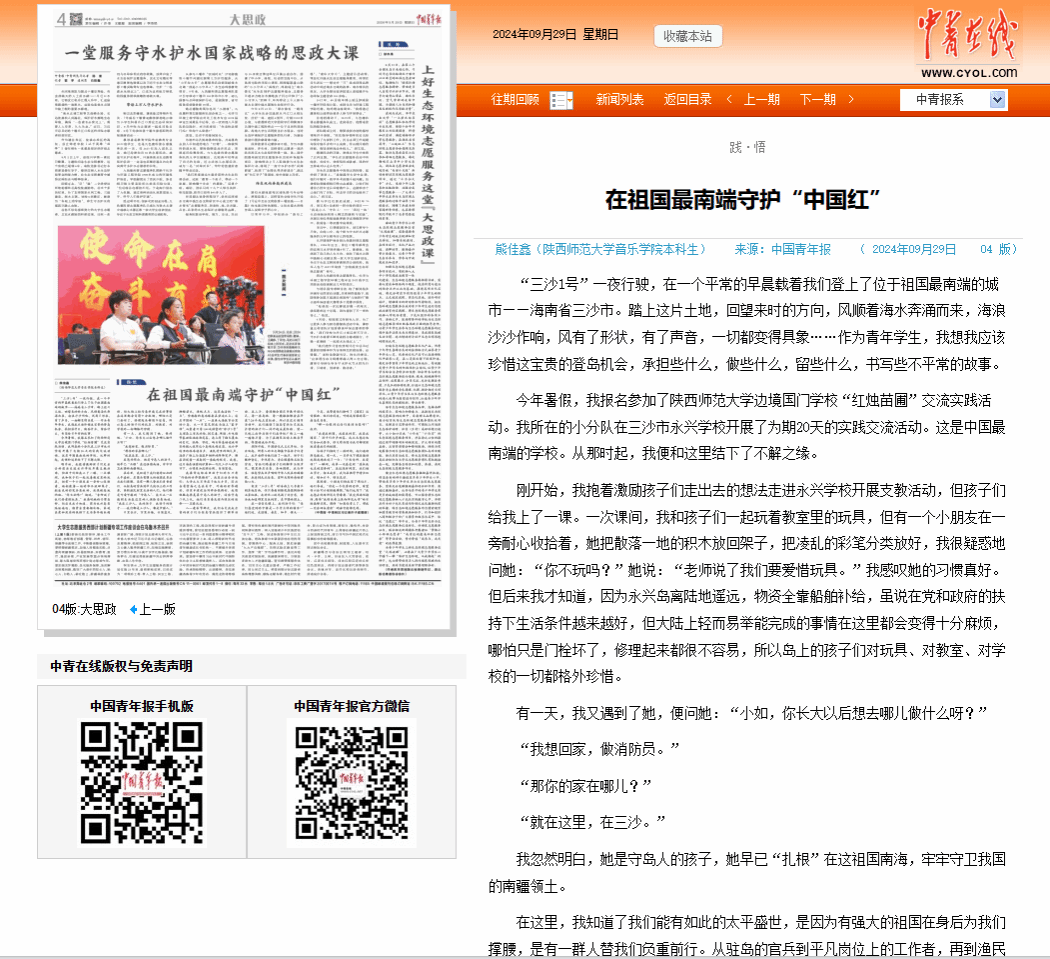Click the 收藏本站 button
The image size is (1050, 959).
687,36
